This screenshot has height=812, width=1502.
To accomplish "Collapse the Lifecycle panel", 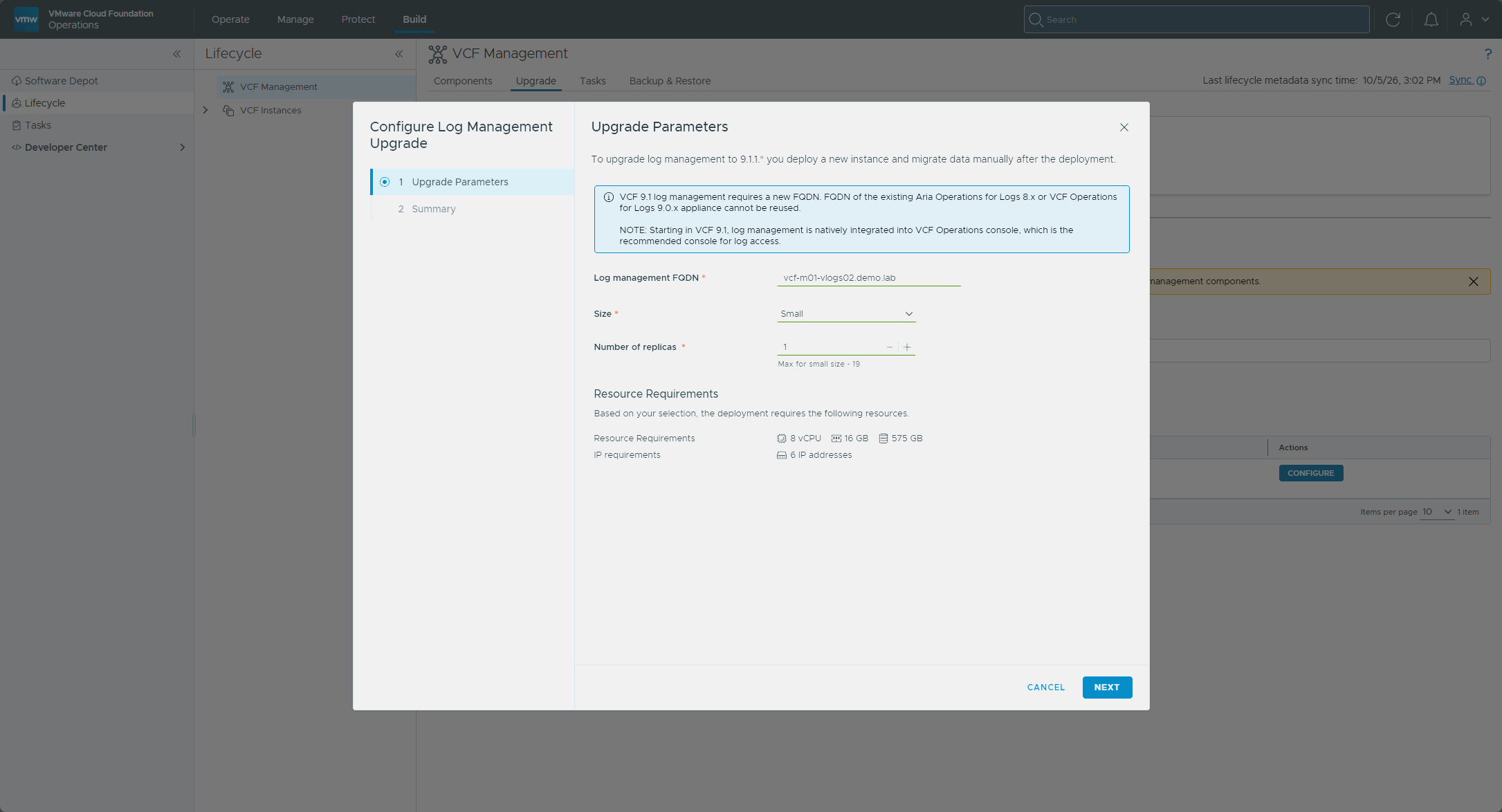I will [399, 54].
